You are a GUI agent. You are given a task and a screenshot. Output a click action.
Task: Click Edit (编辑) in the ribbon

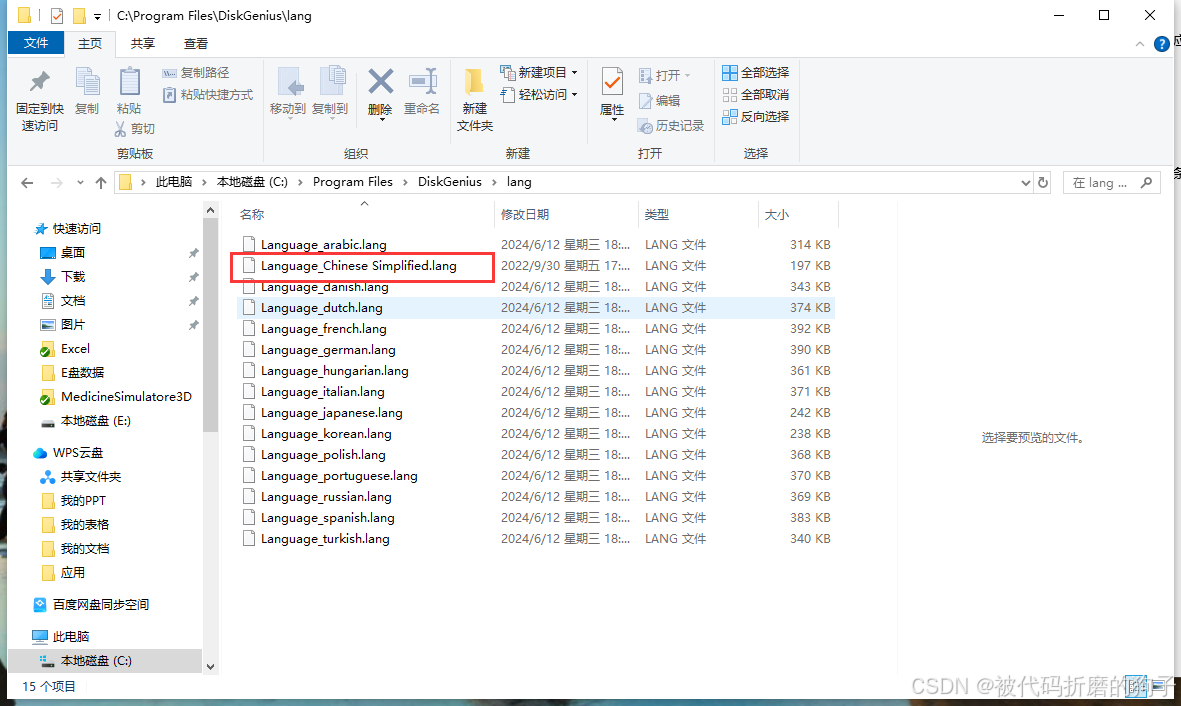[660, 101]
